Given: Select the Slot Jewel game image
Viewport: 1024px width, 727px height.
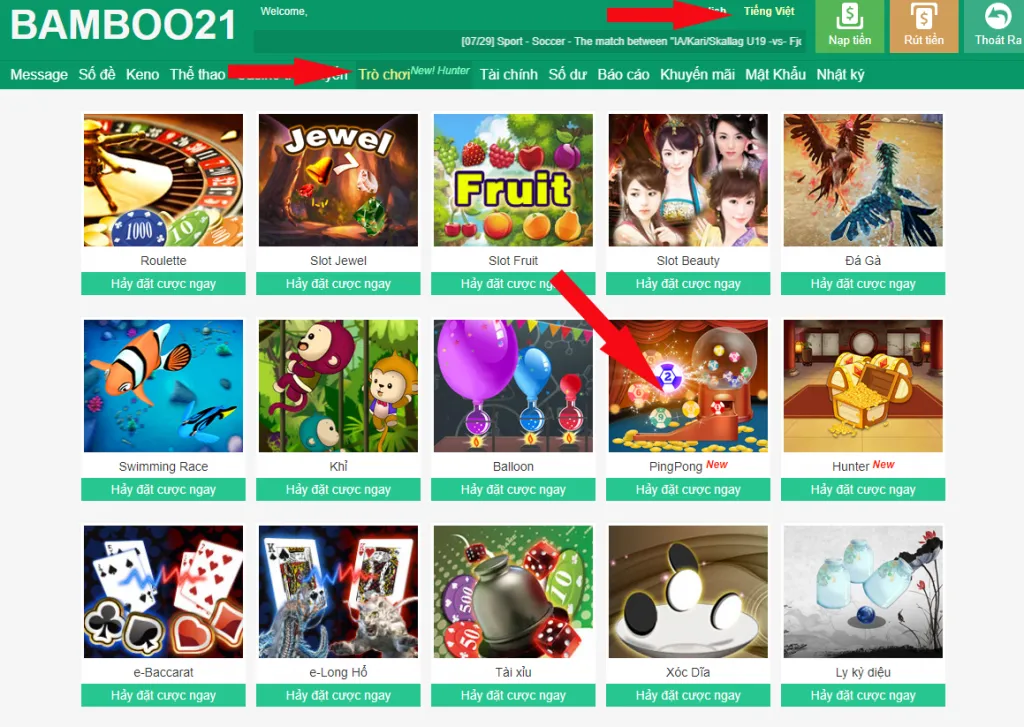Looking at the screenshot, I should (x=338, y=180).
